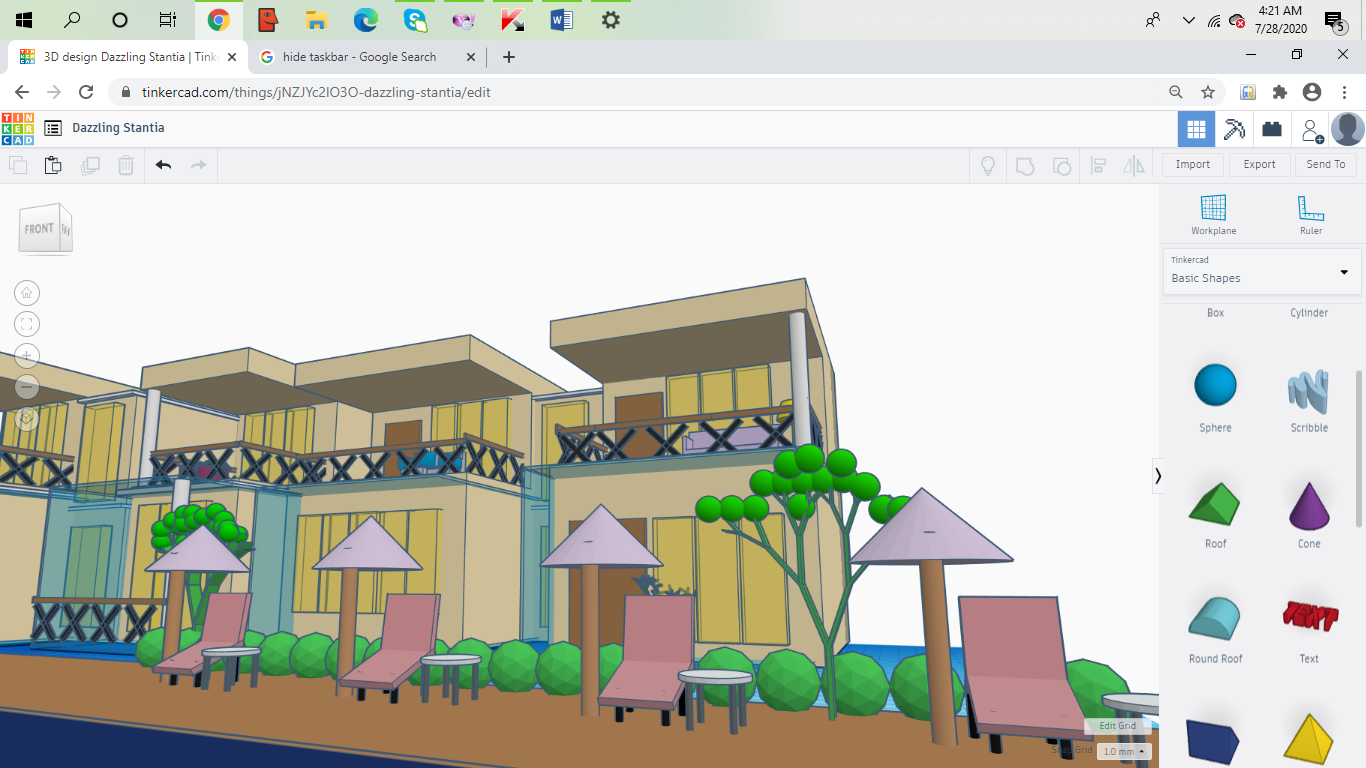Select the Workplane tool
1366x768 pixels.
[x=1213, y=214]
